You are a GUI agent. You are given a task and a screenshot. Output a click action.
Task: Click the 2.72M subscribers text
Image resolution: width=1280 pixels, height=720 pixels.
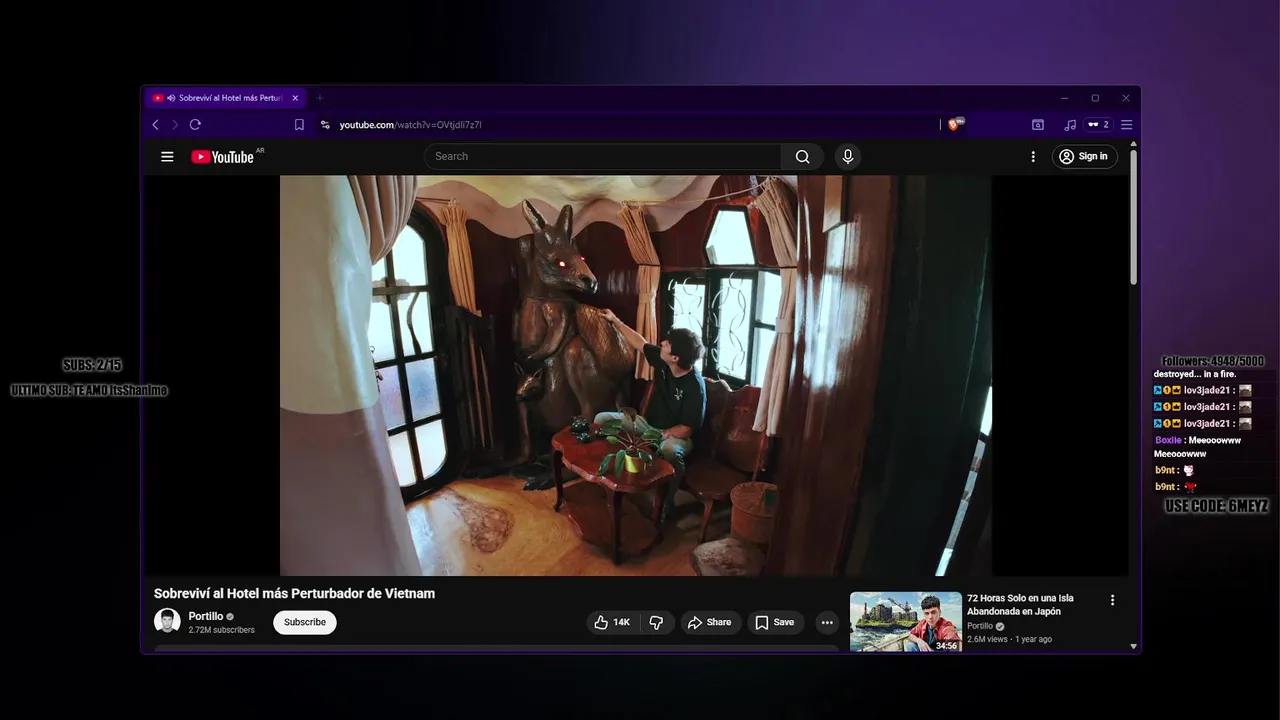(x=222, y=630)
